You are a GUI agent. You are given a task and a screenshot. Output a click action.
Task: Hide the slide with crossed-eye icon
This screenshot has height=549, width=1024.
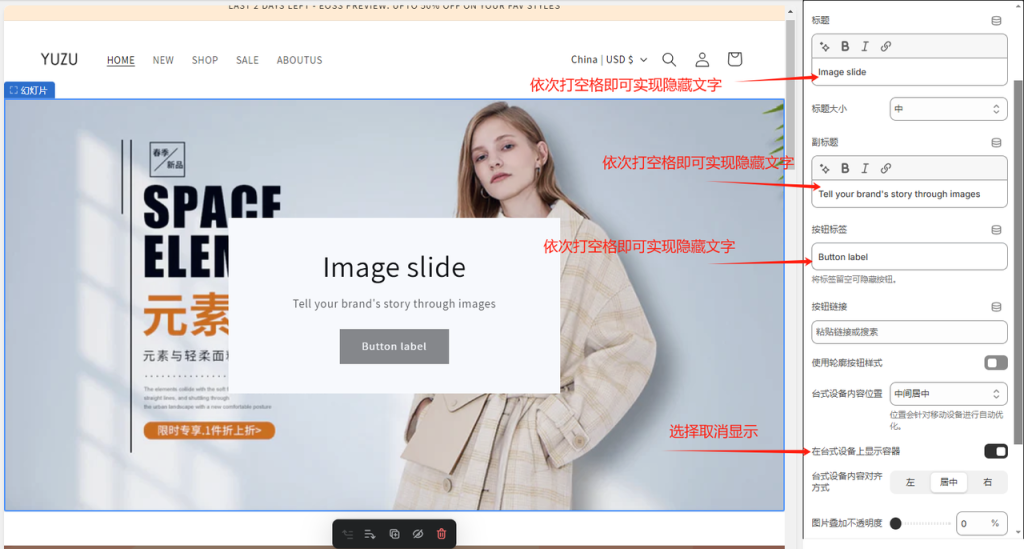coord(418,534)
